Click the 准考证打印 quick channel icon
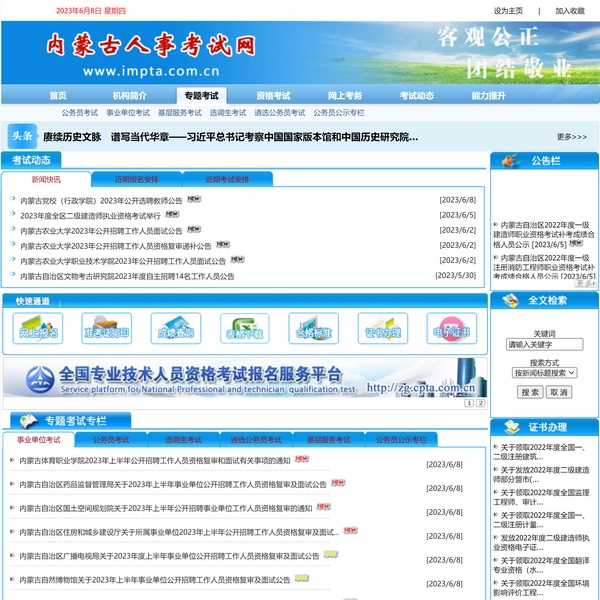Screen dimensions: 600x600 tap(106, 327)
